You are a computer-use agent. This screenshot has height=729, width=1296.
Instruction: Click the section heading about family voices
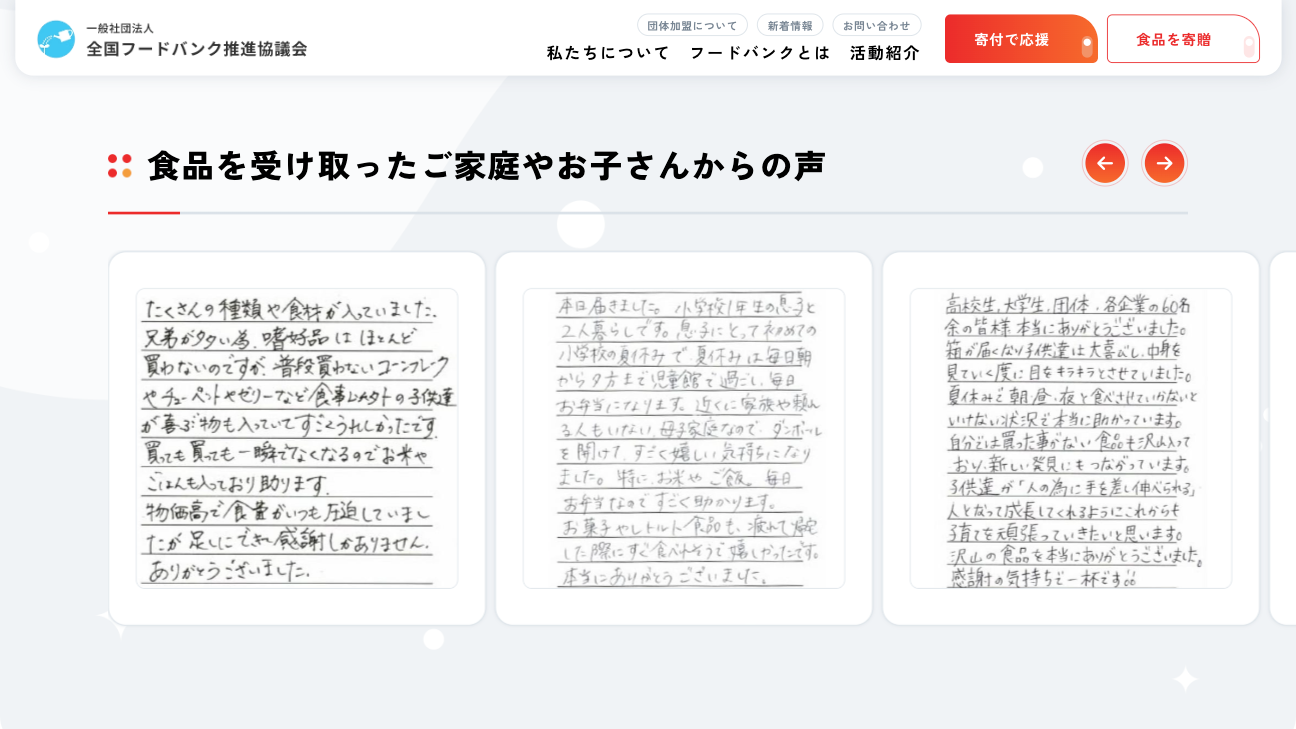click(485, 164)
